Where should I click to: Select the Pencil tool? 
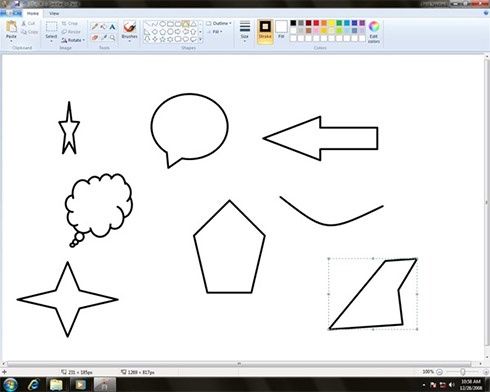click(95, 26)
